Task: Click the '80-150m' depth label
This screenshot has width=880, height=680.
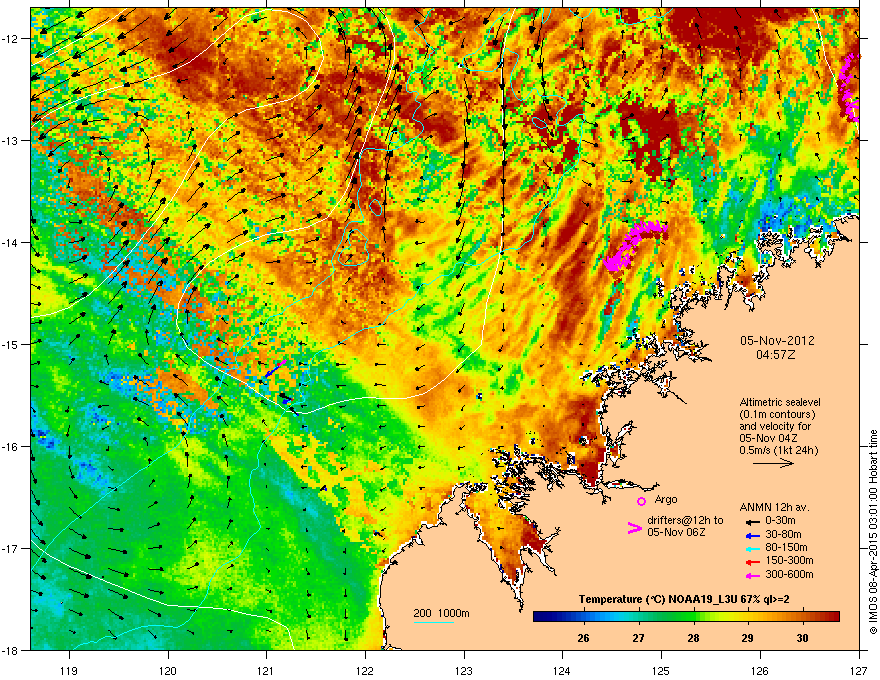Action: (x=786, y=547)
